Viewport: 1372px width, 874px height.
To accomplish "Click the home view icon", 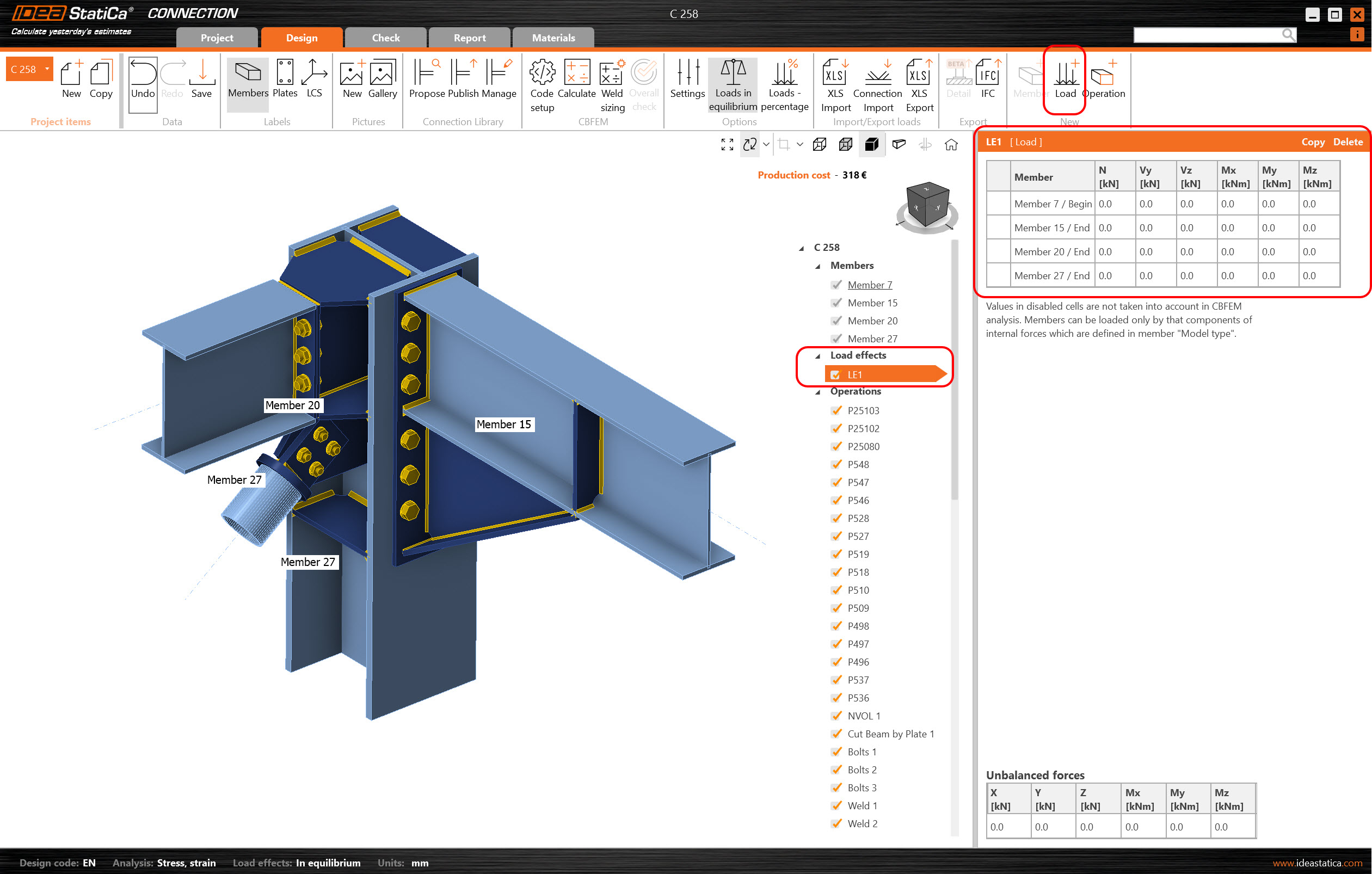I will point(951,145).
